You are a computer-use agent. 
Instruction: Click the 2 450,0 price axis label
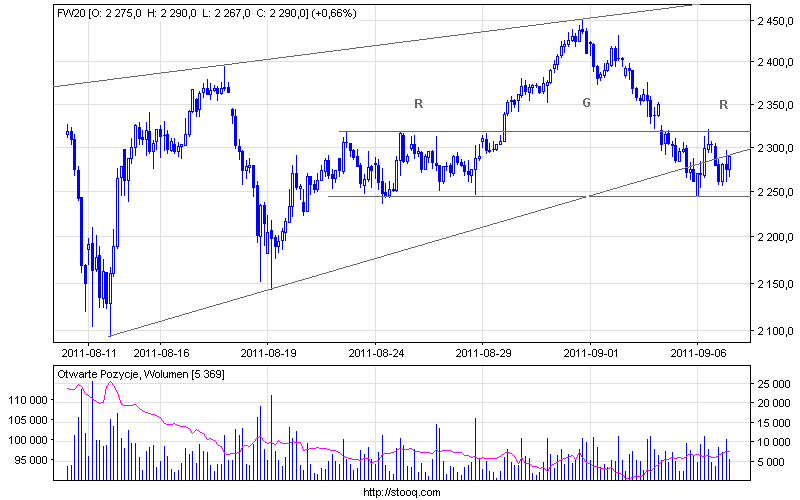point(775,21)
